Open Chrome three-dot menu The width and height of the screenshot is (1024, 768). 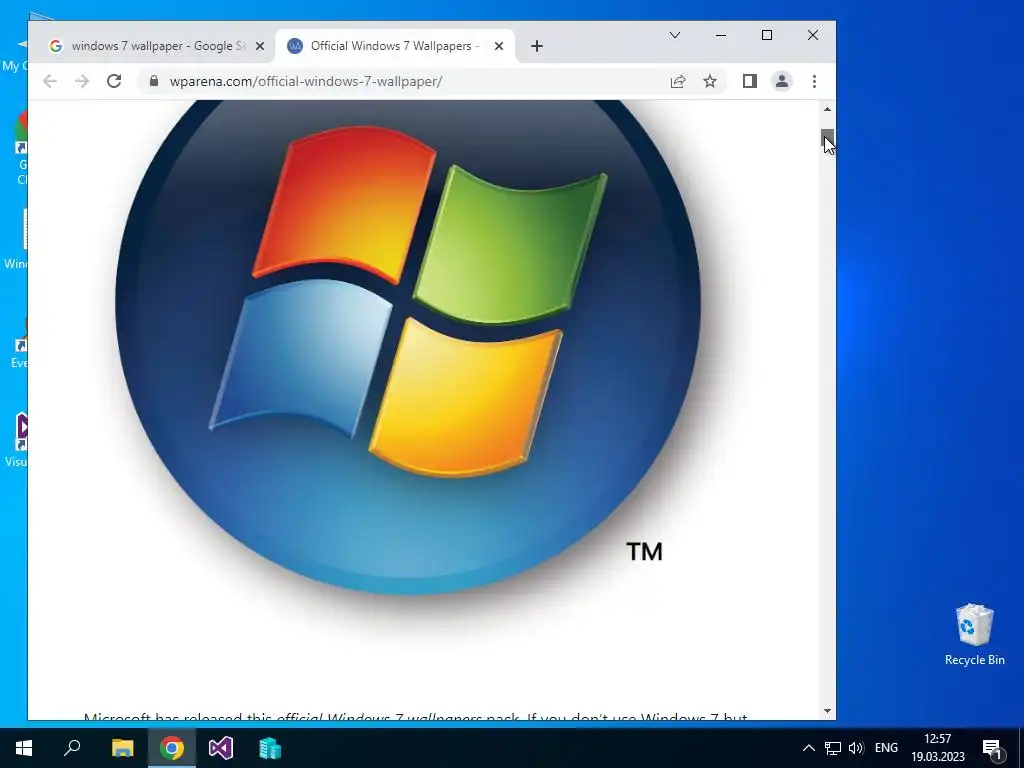click(814, 81)
